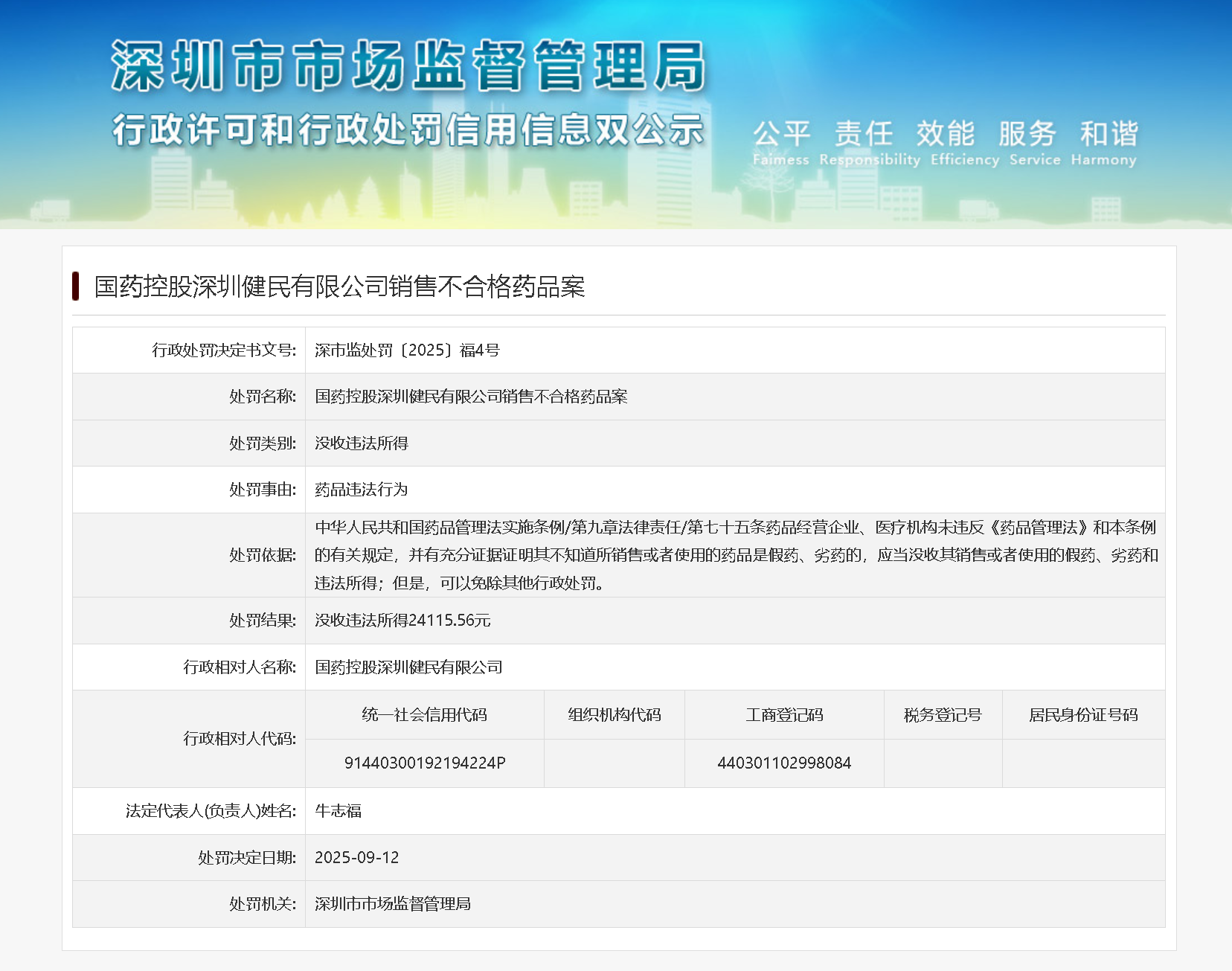This screenshot has height=971, width=1232.
Task: Click legal representative name 牛志福
Action: coord(338,811)
